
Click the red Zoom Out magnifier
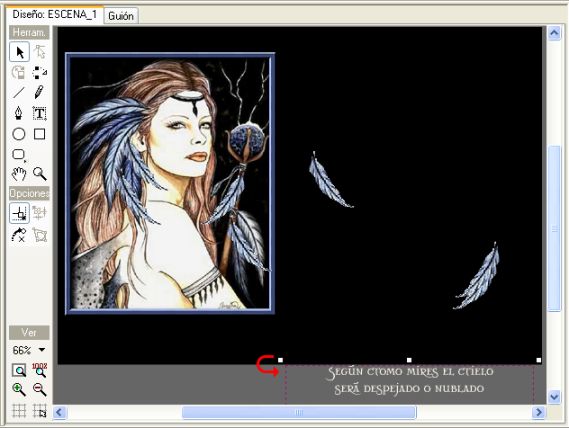pyautogui.click(x=40, y=390)
